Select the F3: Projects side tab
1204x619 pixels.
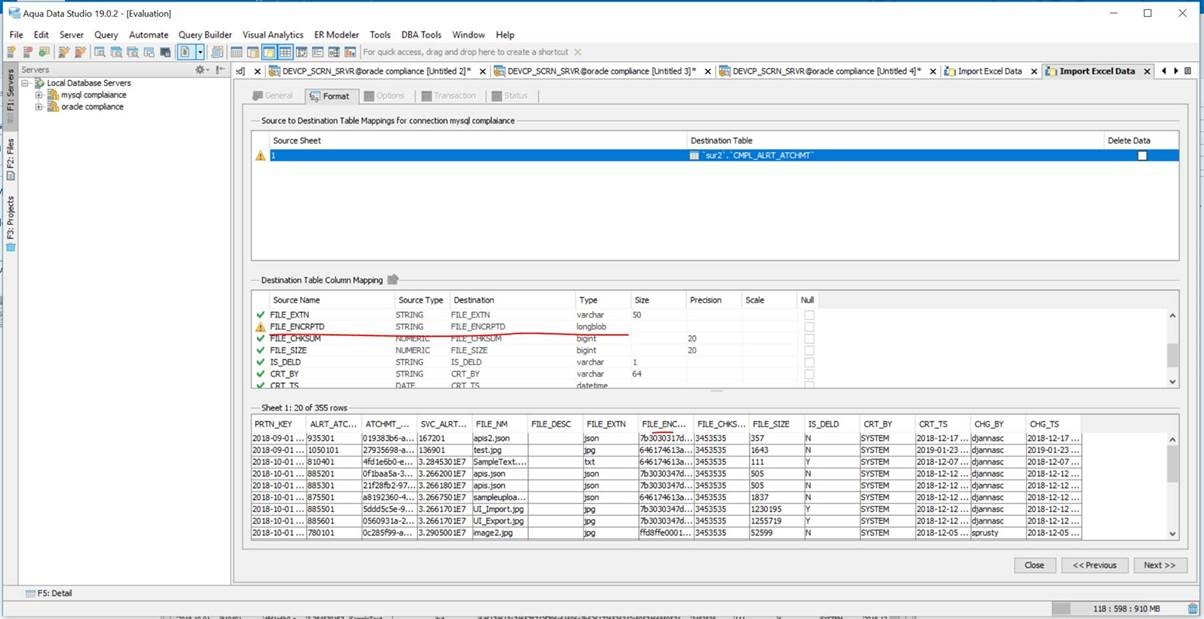9,222
